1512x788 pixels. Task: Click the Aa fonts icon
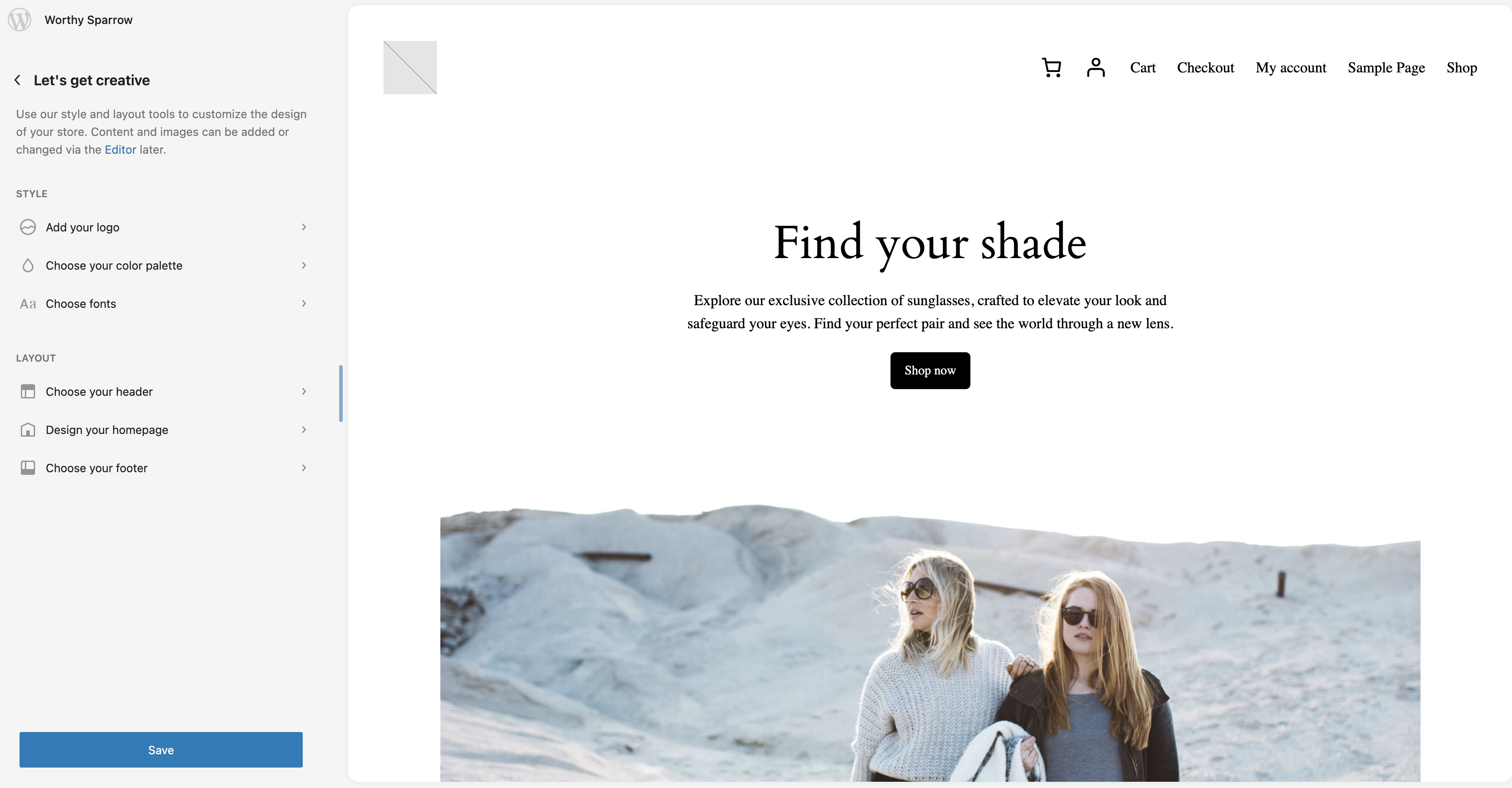(28, 303)
